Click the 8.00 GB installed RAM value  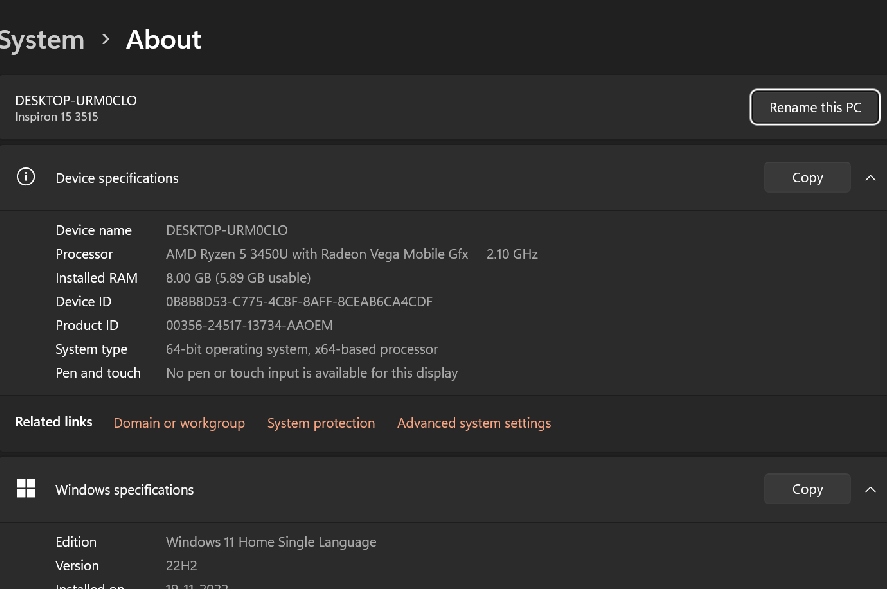click(238, 278)
